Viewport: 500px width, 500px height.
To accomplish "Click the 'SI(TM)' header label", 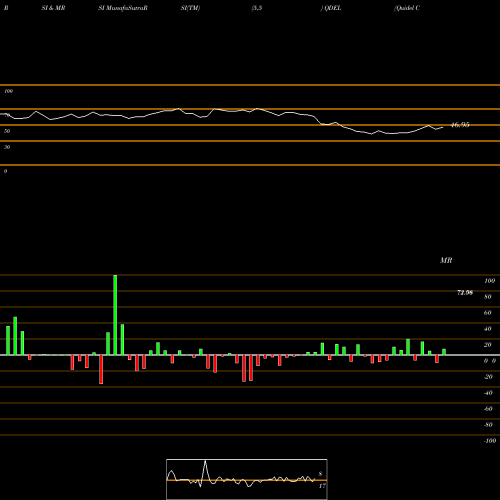I will [x=190, y=8].
